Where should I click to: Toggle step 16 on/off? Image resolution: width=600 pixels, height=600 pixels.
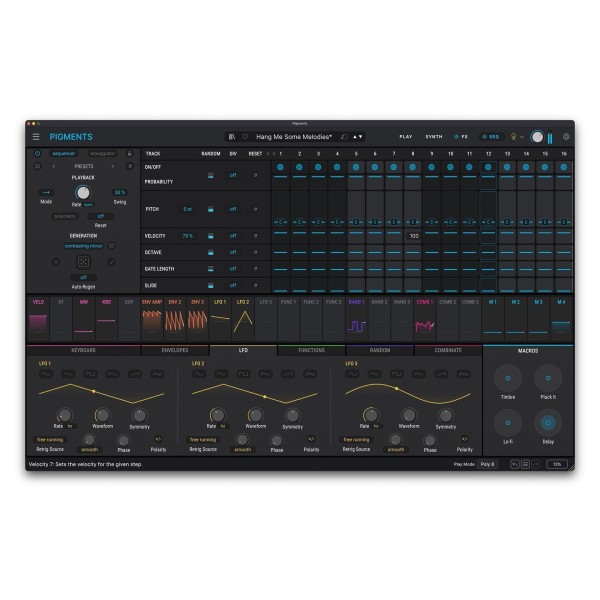click(564, 167)
